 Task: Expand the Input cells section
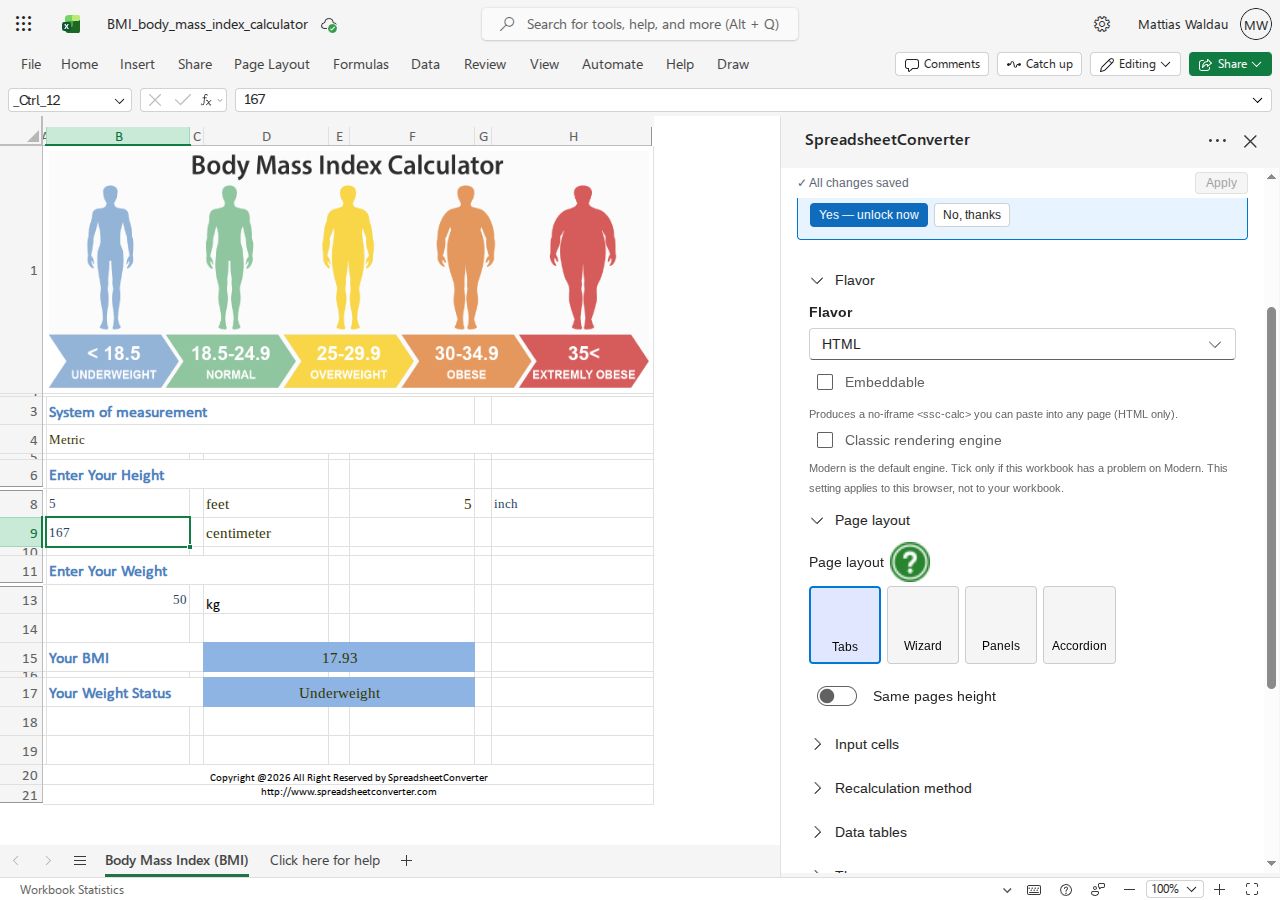click(x=817, y=744)
